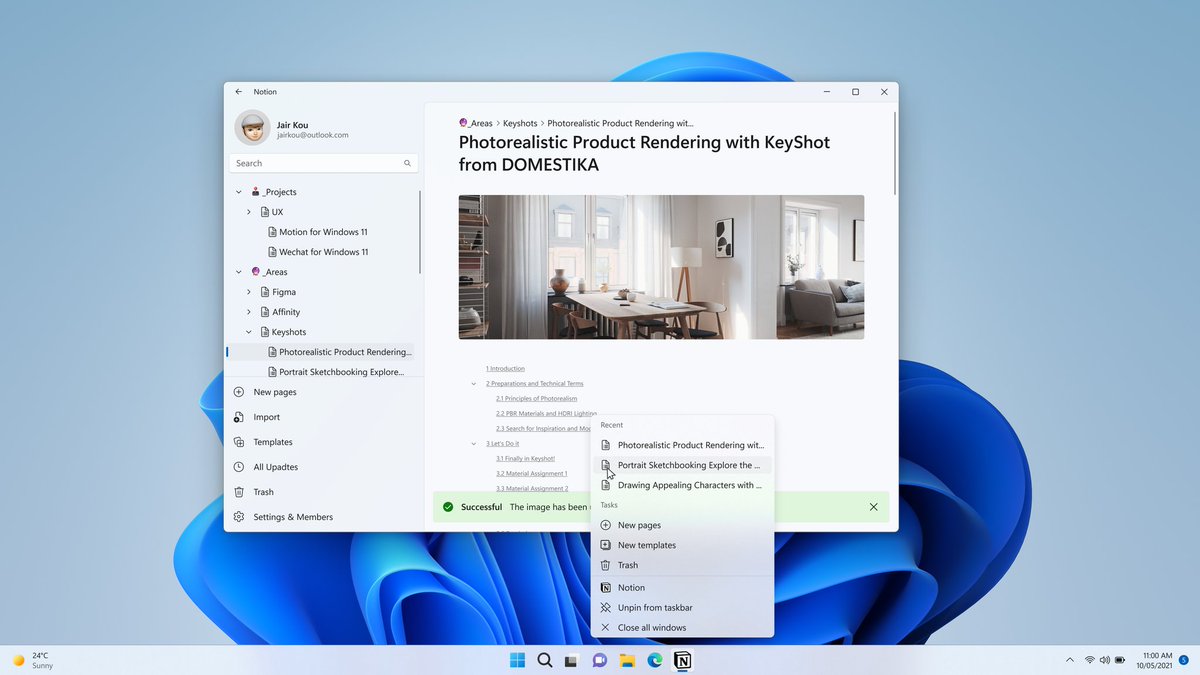Jump to 2.1 Principles of Photorealism

tap(536, 399)
